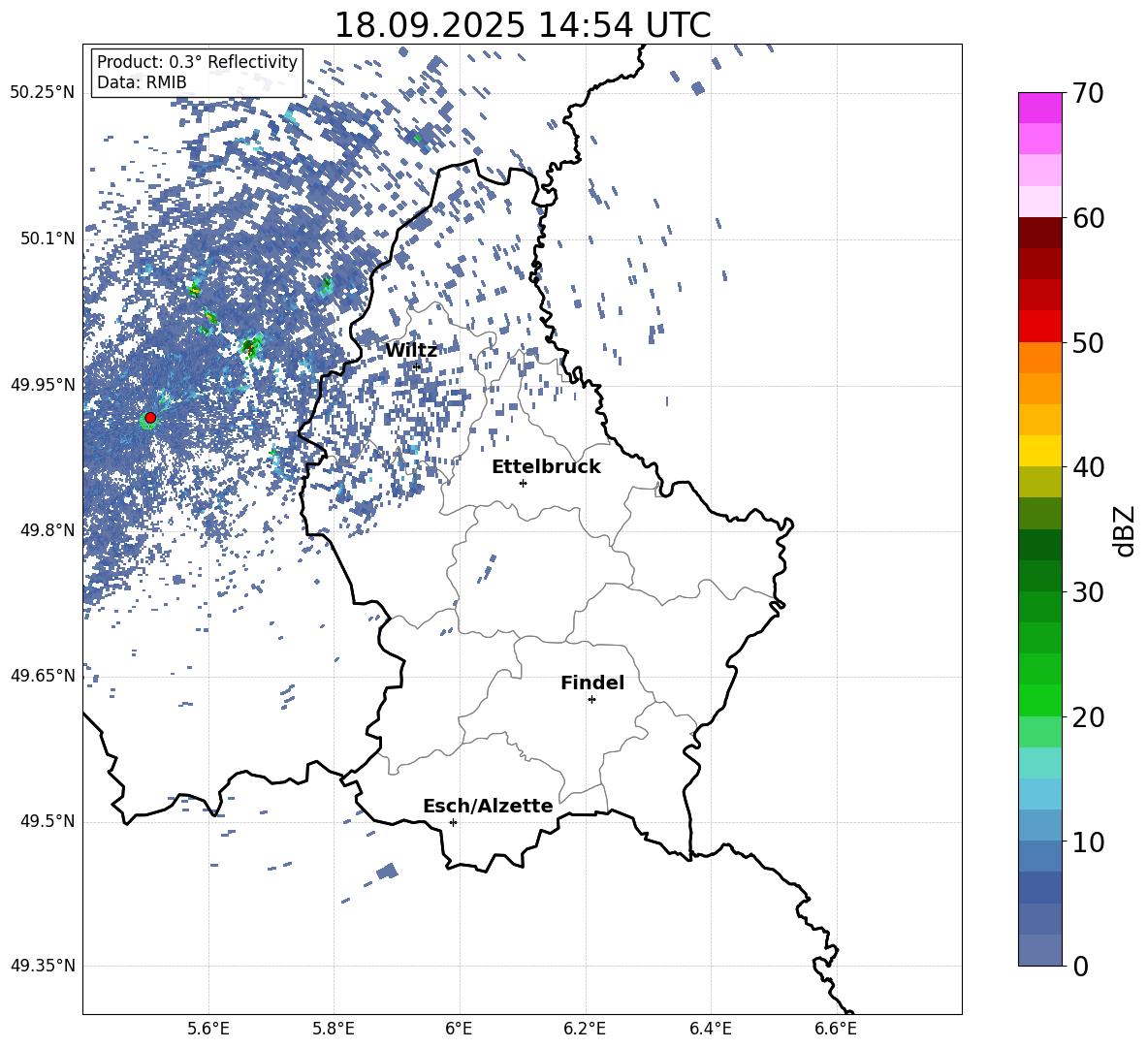Click the 0 colorbar tick label
1148x1048 pixels.
(1080, 967)
